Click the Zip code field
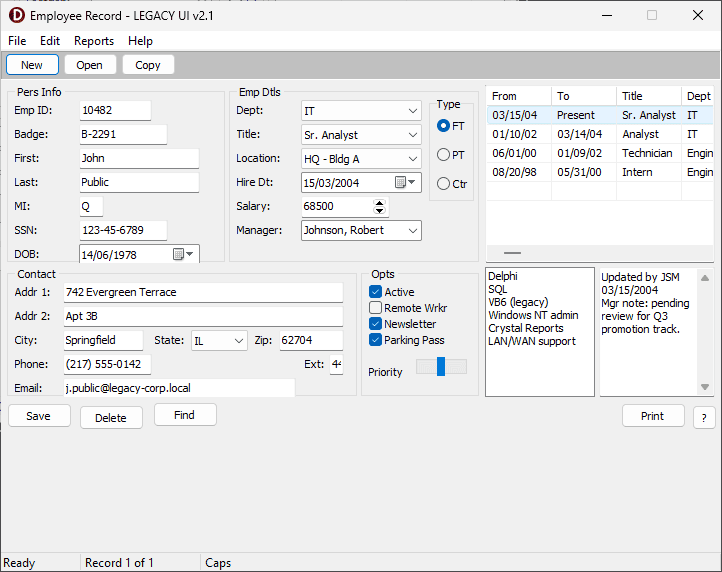Image resolution: width=722 pixels, height=572 pixels. pos(311,340)
